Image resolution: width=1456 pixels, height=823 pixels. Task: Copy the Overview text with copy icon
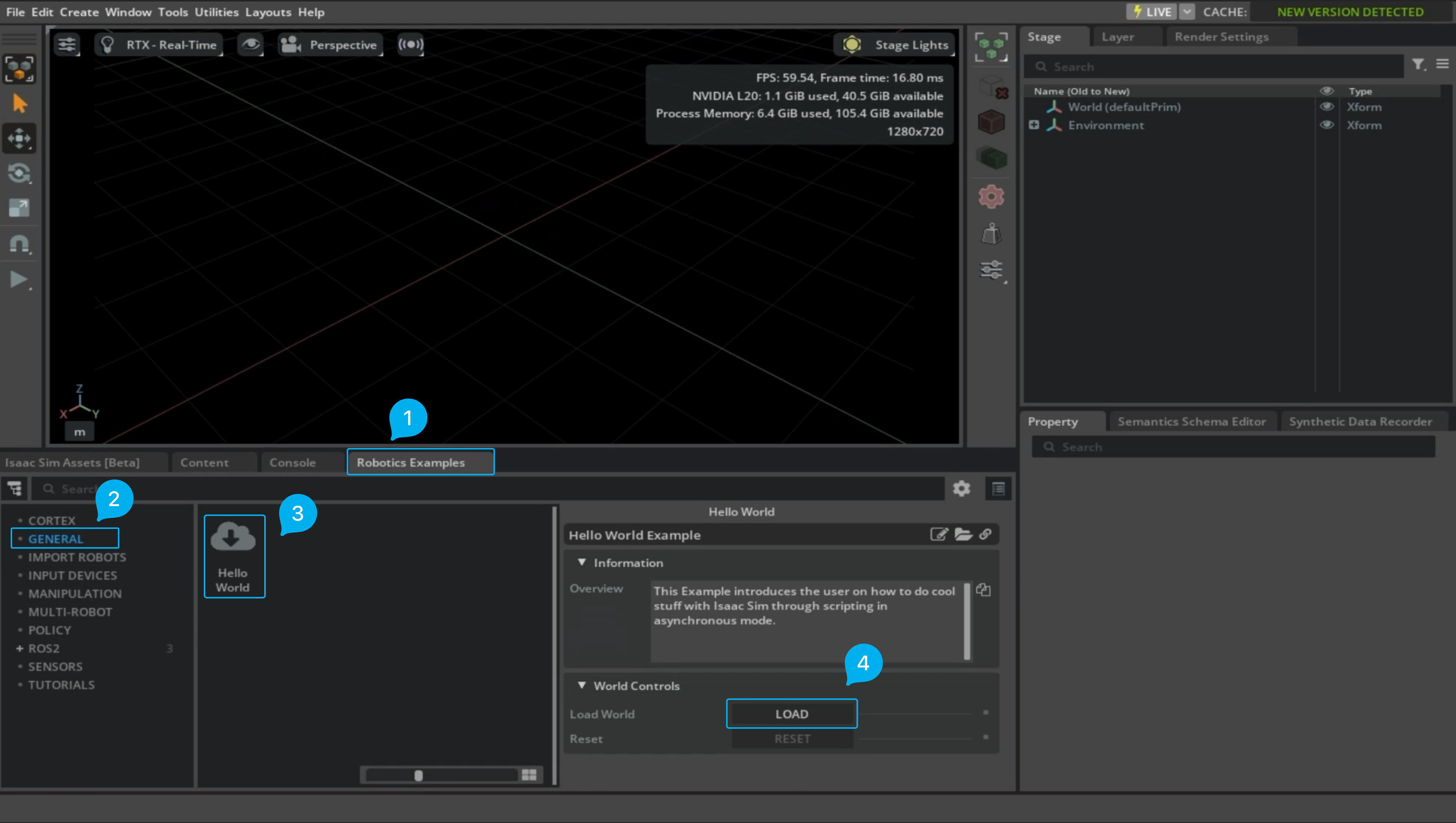[983, 590]
